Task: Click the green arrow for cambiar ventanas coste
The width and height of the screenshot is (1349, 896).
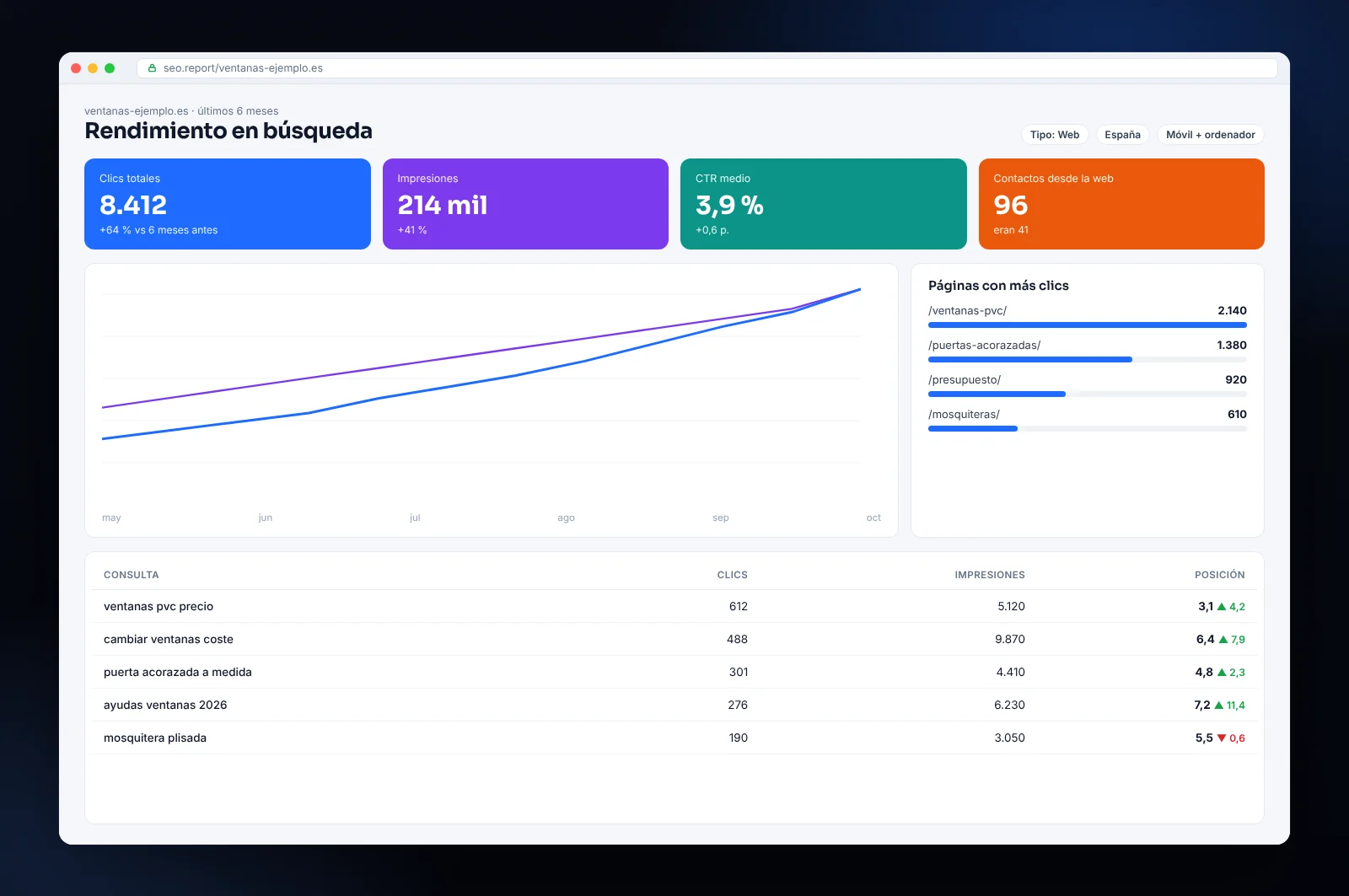Action: 1223,639
